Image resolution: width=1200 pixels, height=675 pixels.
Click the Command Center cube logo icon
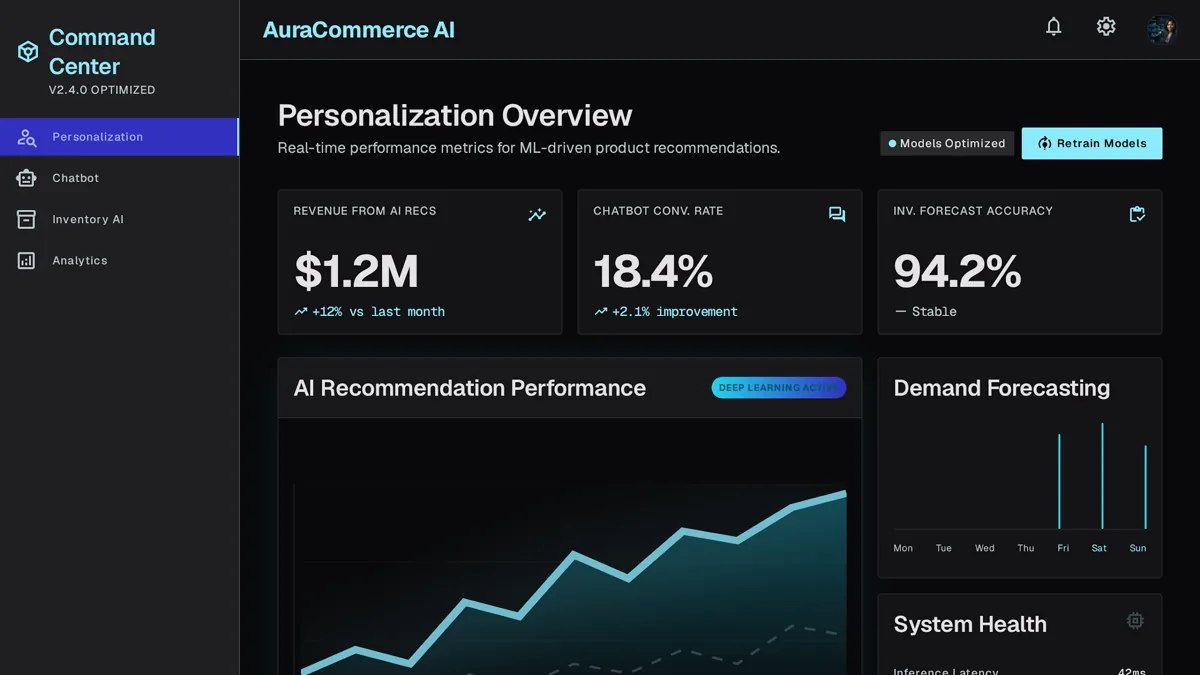(x=28, y=52)
